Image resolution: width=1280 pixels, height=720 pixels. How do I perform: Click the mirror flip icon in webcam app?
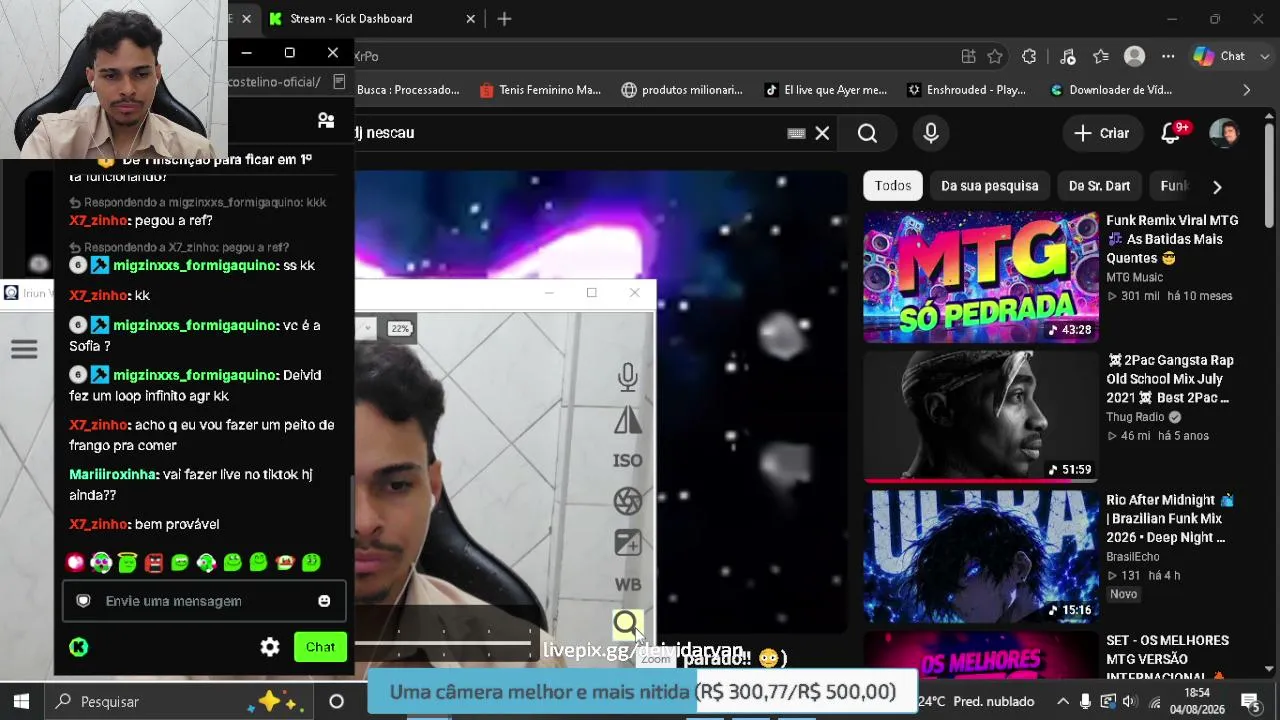(x=628, y=420)
